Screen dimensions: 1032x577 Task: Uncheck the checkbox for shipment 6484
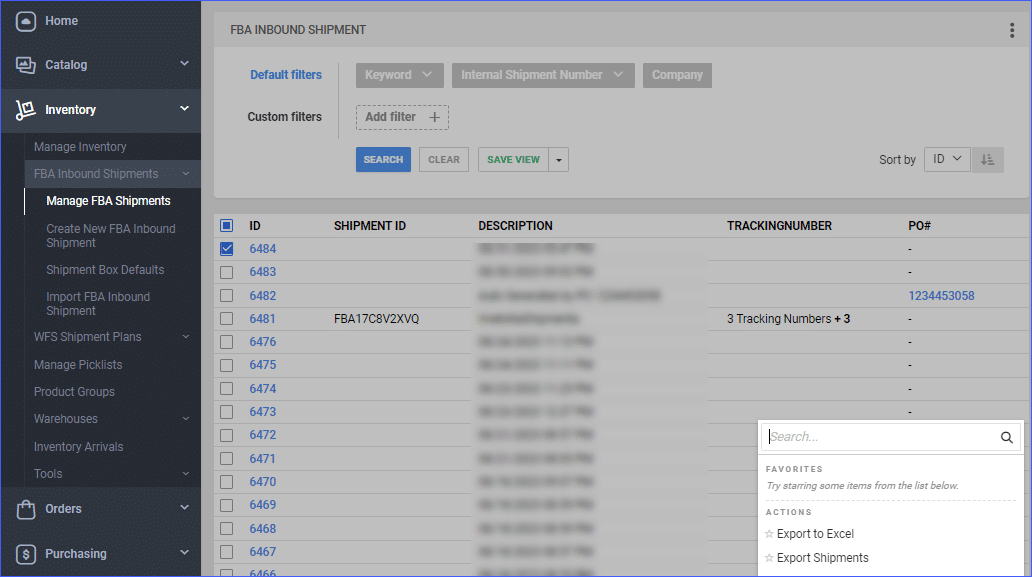tap(225, 248)
